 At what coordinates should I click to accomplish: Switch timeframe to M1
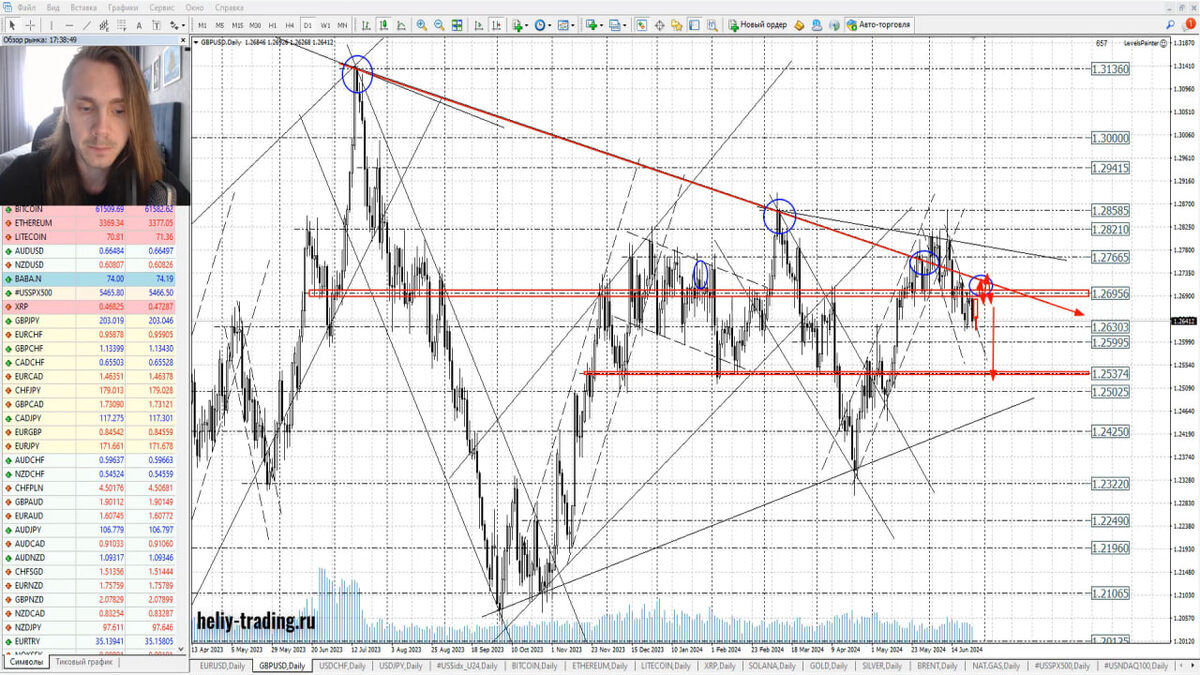coord(202,24)
